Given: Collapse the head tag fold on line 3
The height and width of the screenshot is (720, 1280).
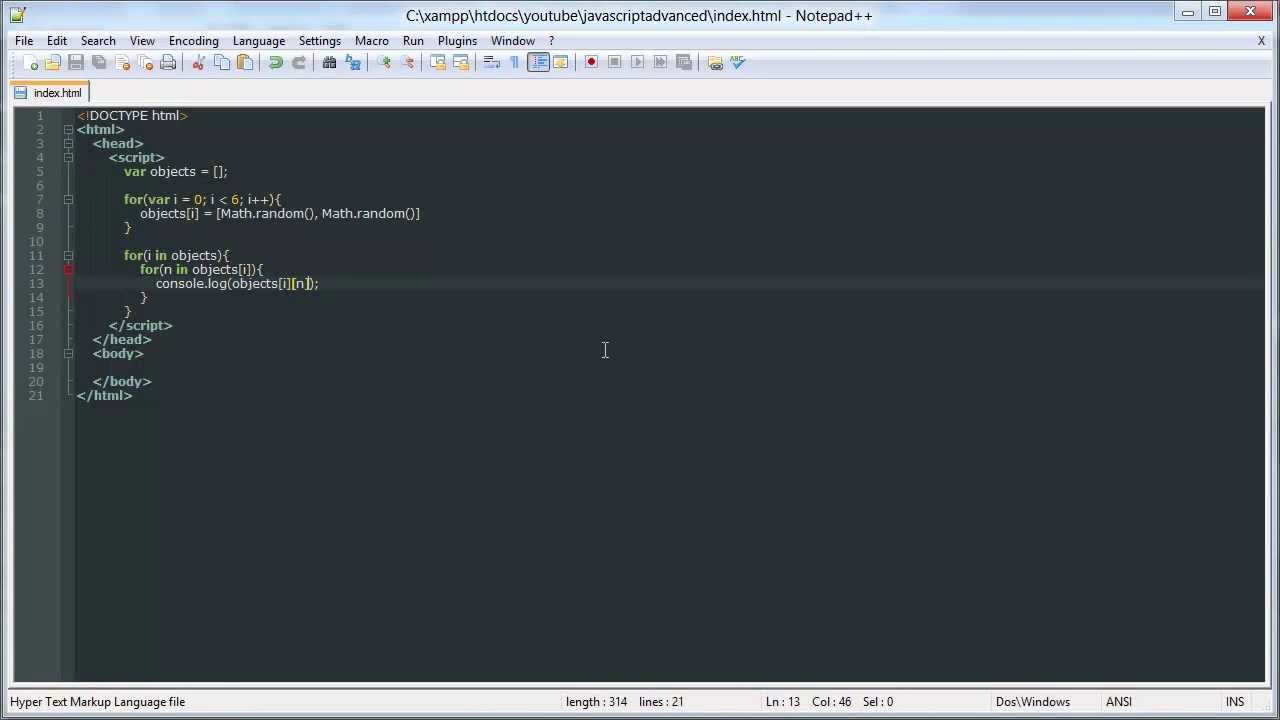Looking at the screenshot, I should point(68,144).
